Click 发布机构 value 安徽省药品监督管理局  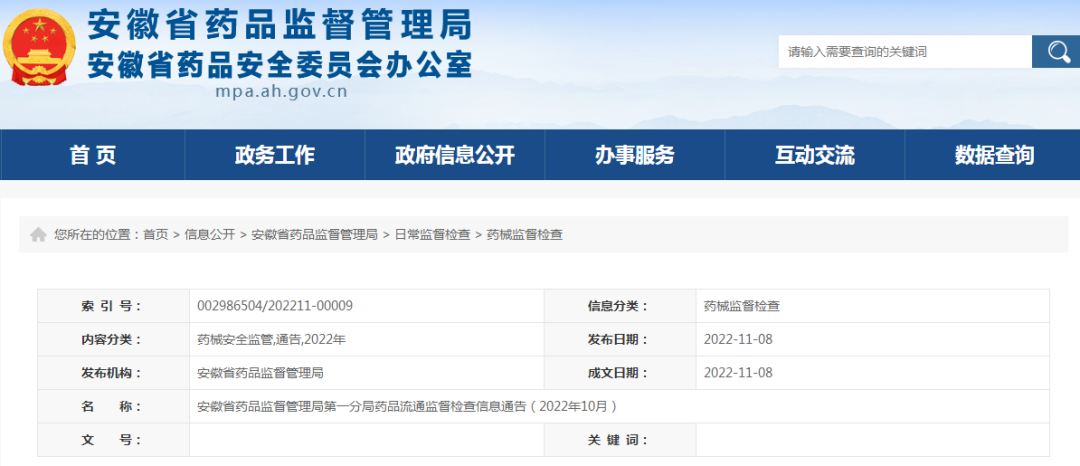pos(260,373)
